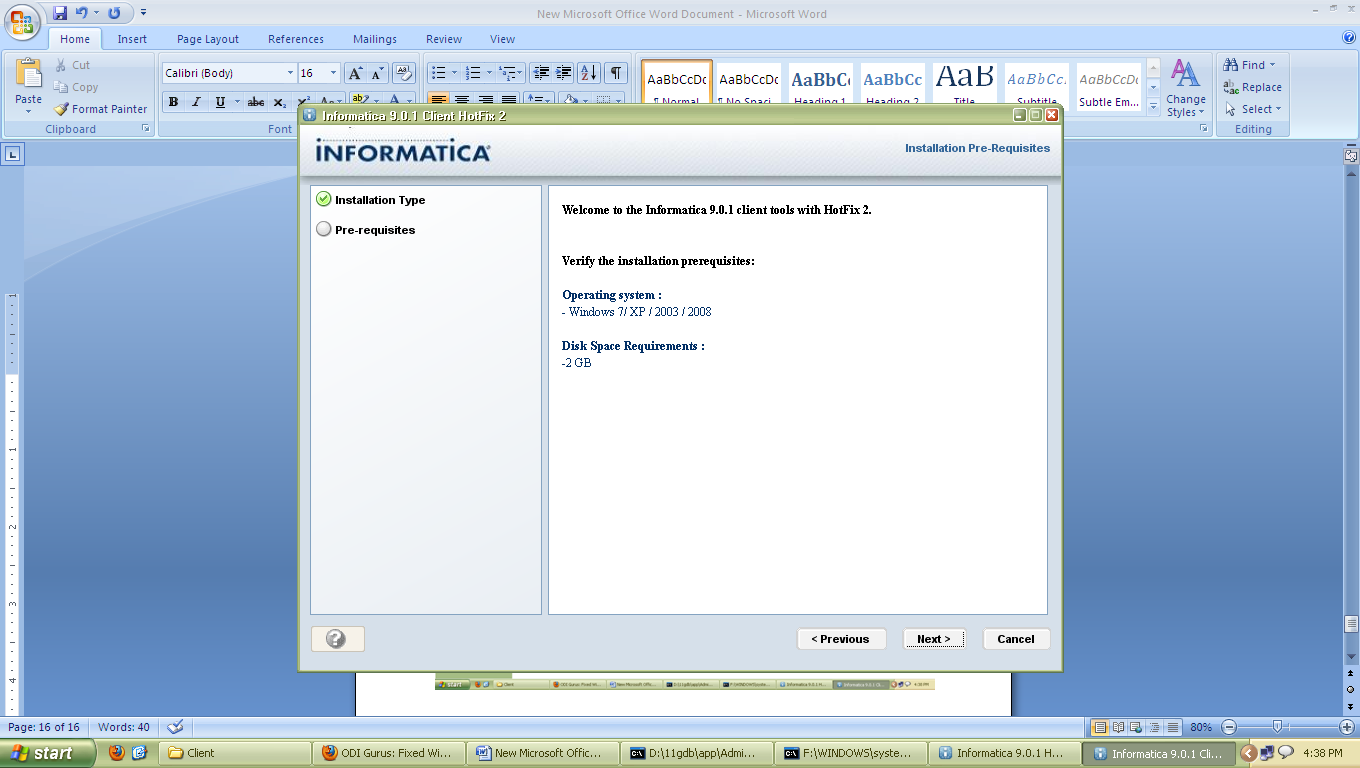Toggle Strikethrough formatting in Word
The image size is (1360, 768).
click(x=256, y=102)
